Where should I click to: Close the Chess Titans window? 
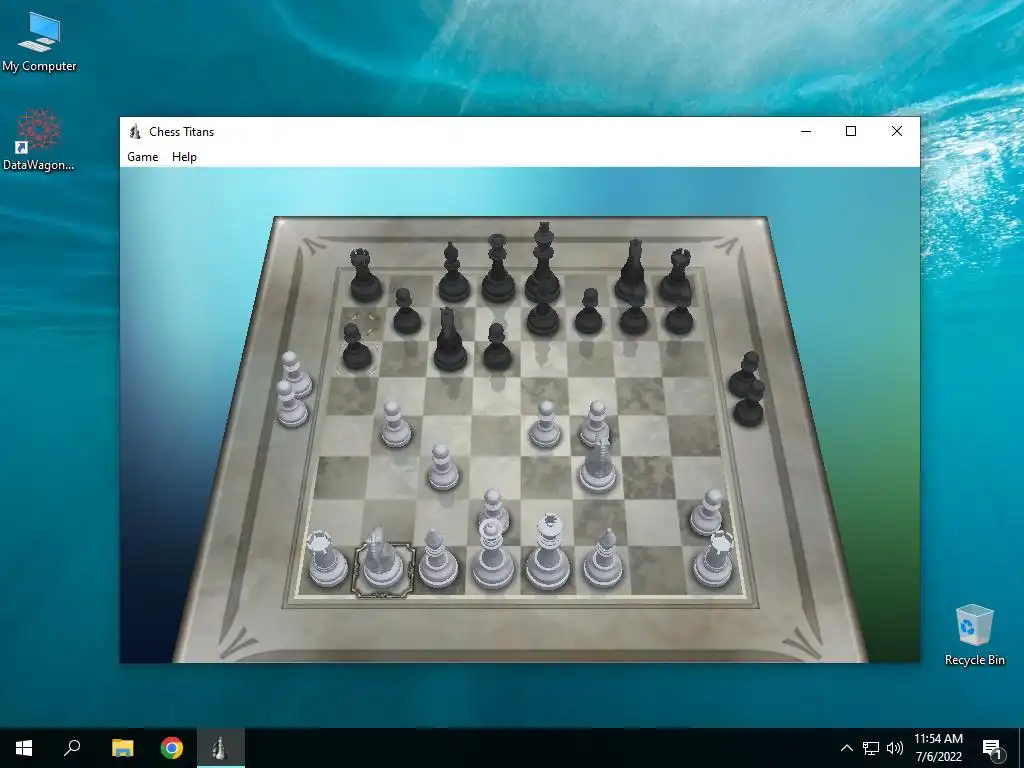[x=897, y=131]
